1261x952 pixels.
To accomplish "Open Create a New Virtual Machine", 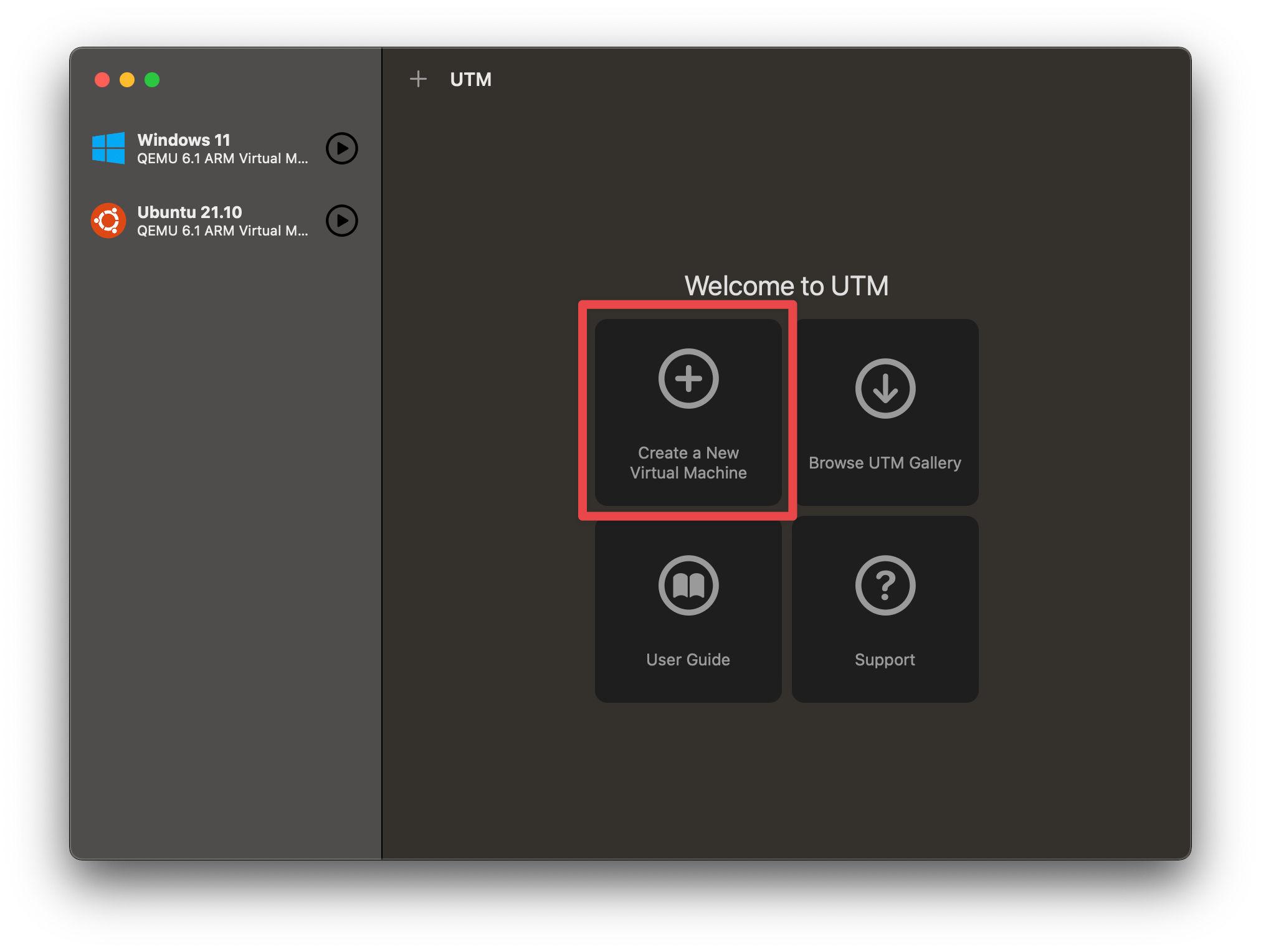I will [688, 411].
